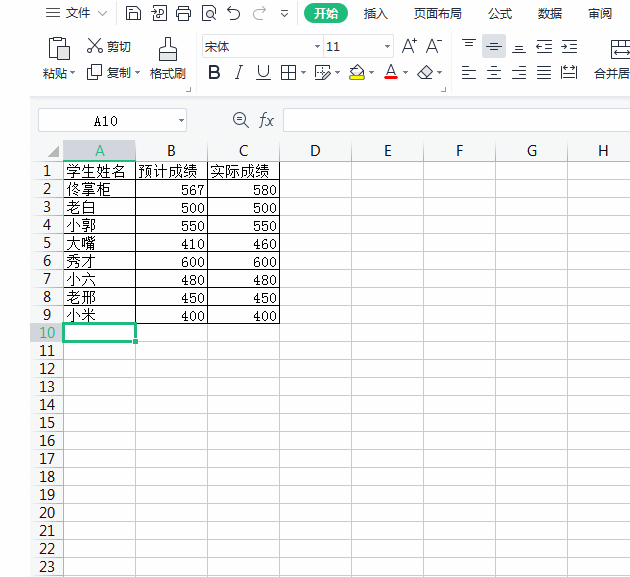
Task: Expand fill color dropdown arrow
Action: coord(371,73)
